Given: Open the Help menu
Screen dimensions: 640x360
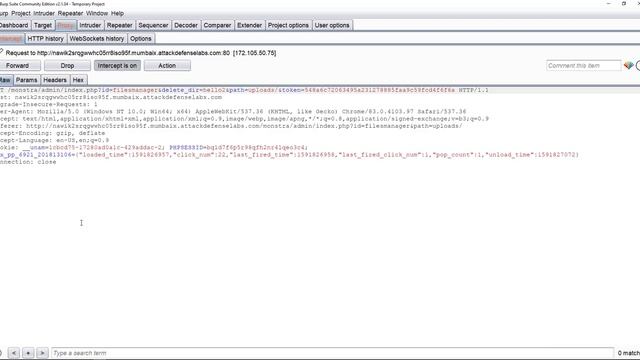Looking at the screenshot, I should point(118,13).
